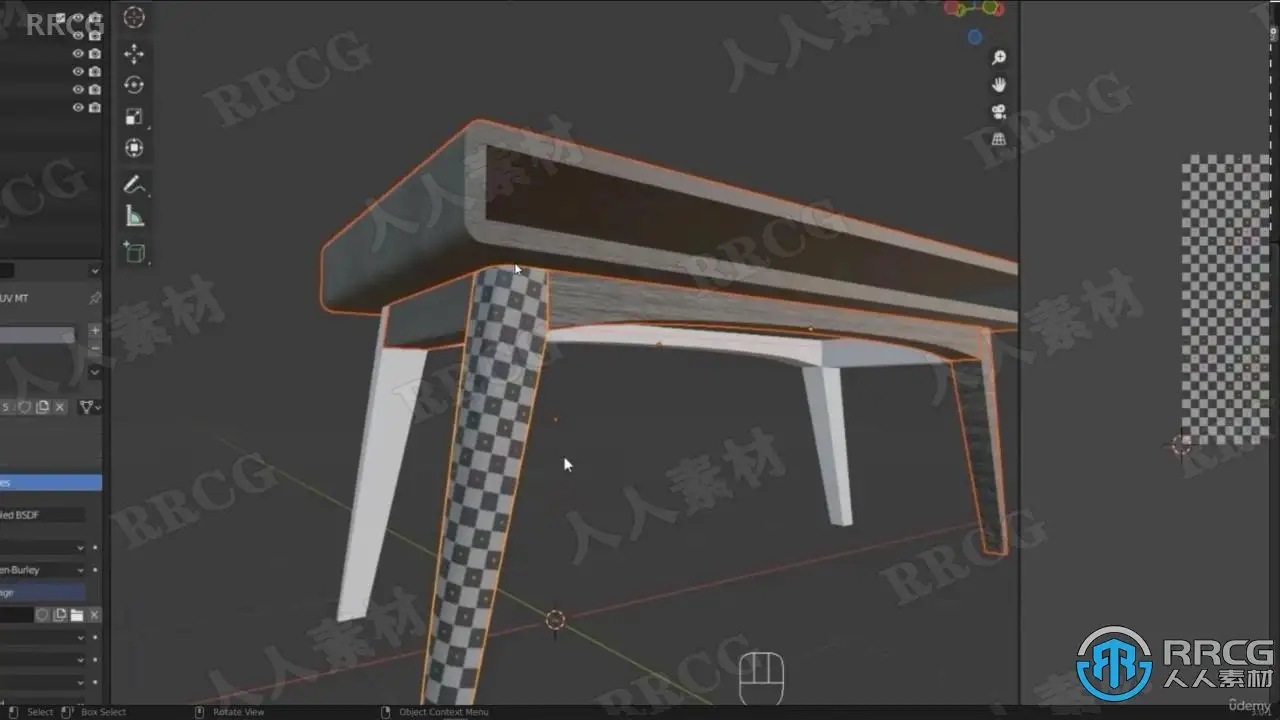
Task: Click the checker texture in UV editor
Action: coord(1225,300)
